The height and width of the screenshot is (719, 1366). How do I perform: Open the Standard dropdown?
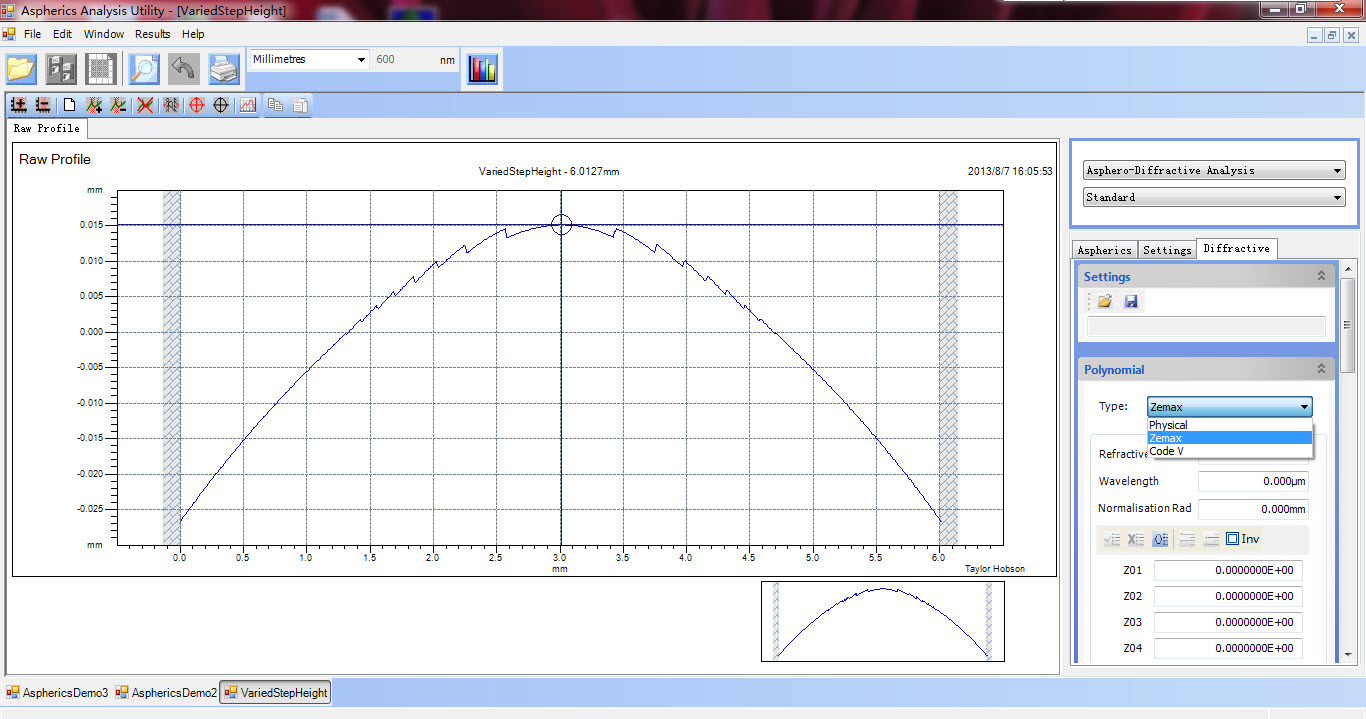[1215, 197]
